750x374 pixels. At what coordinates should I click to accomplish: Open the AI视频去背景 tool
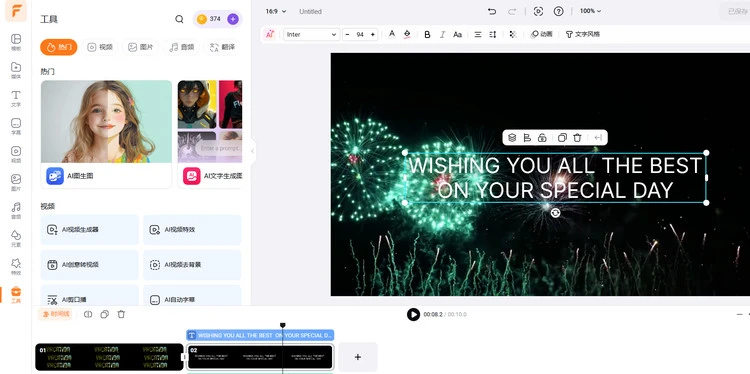[192, 264]
